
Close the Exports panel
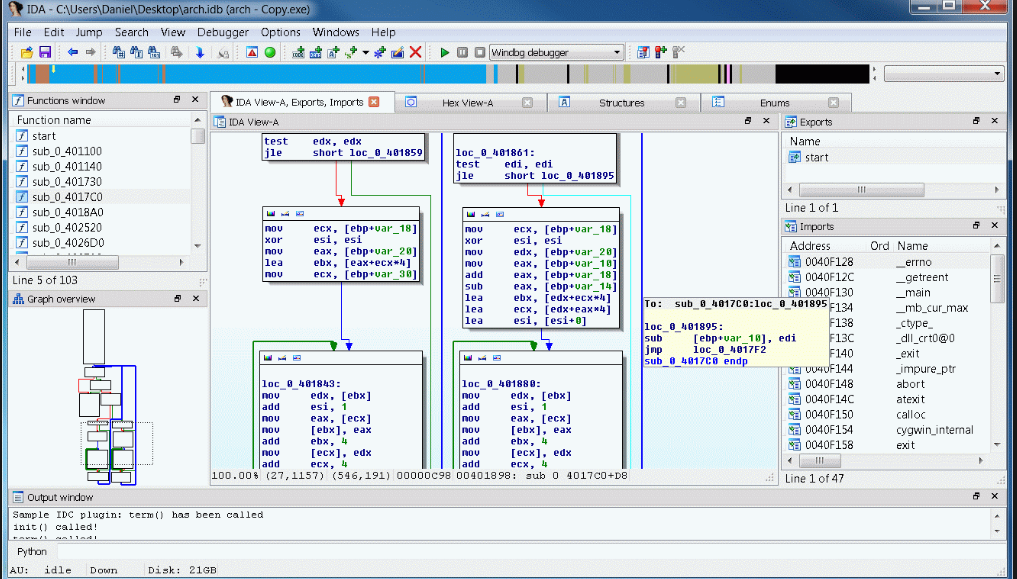(x=995, y=121)
